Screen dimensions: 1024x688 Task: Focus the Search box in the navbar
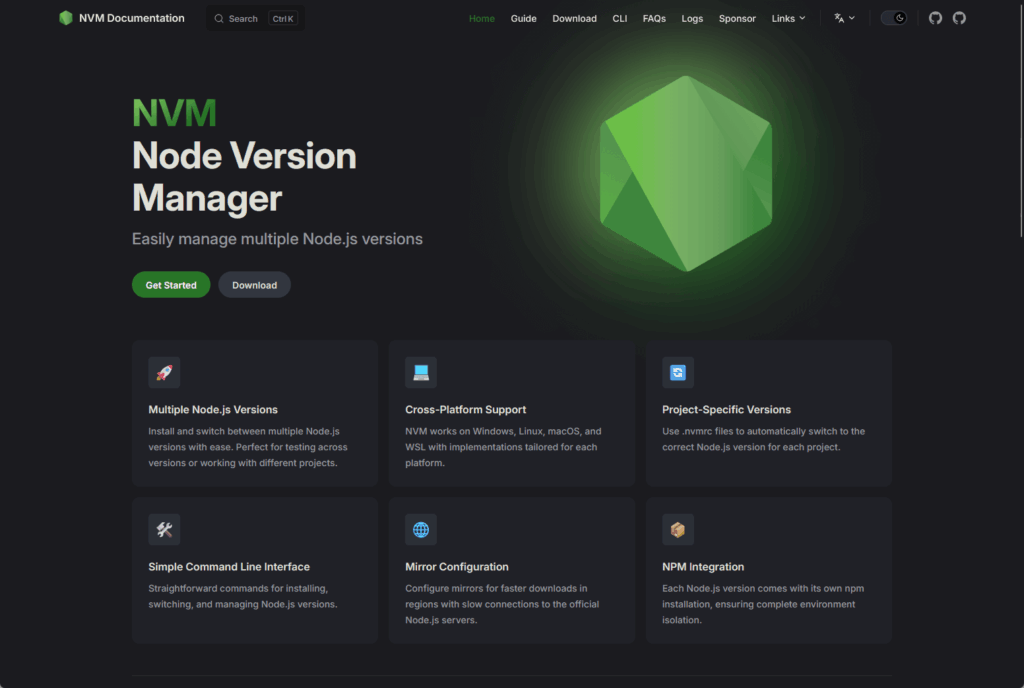(255, 18)
